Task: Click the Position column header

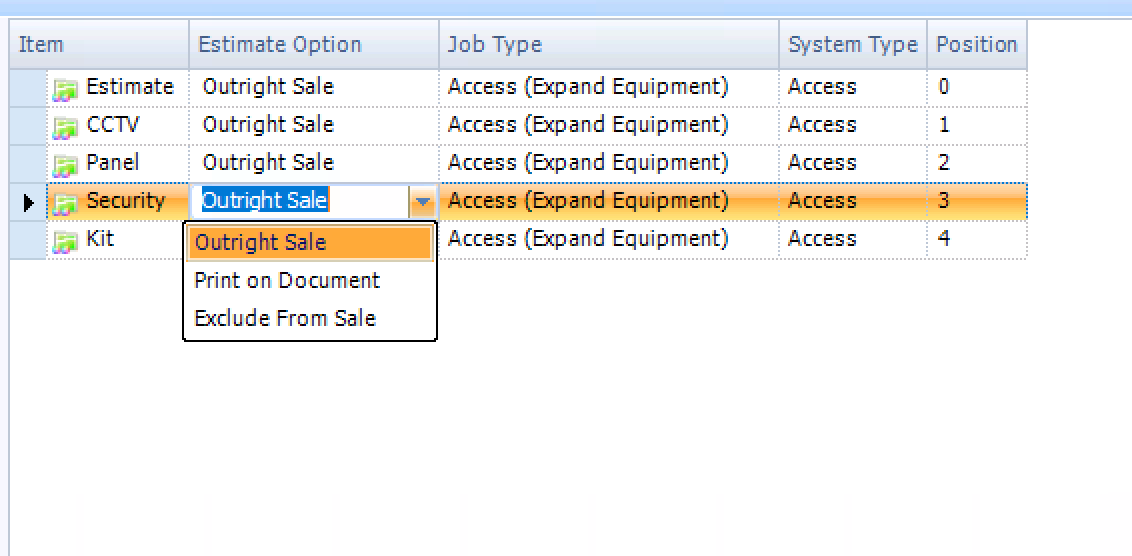Action: click(977, 45)
